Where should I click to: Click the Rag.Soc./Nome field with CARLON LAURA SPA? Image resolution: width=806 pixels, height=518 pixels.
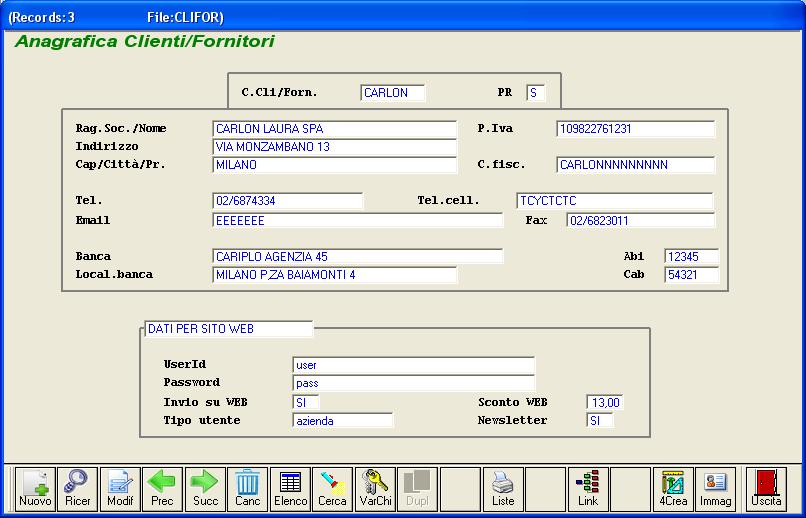click(334, 129)
